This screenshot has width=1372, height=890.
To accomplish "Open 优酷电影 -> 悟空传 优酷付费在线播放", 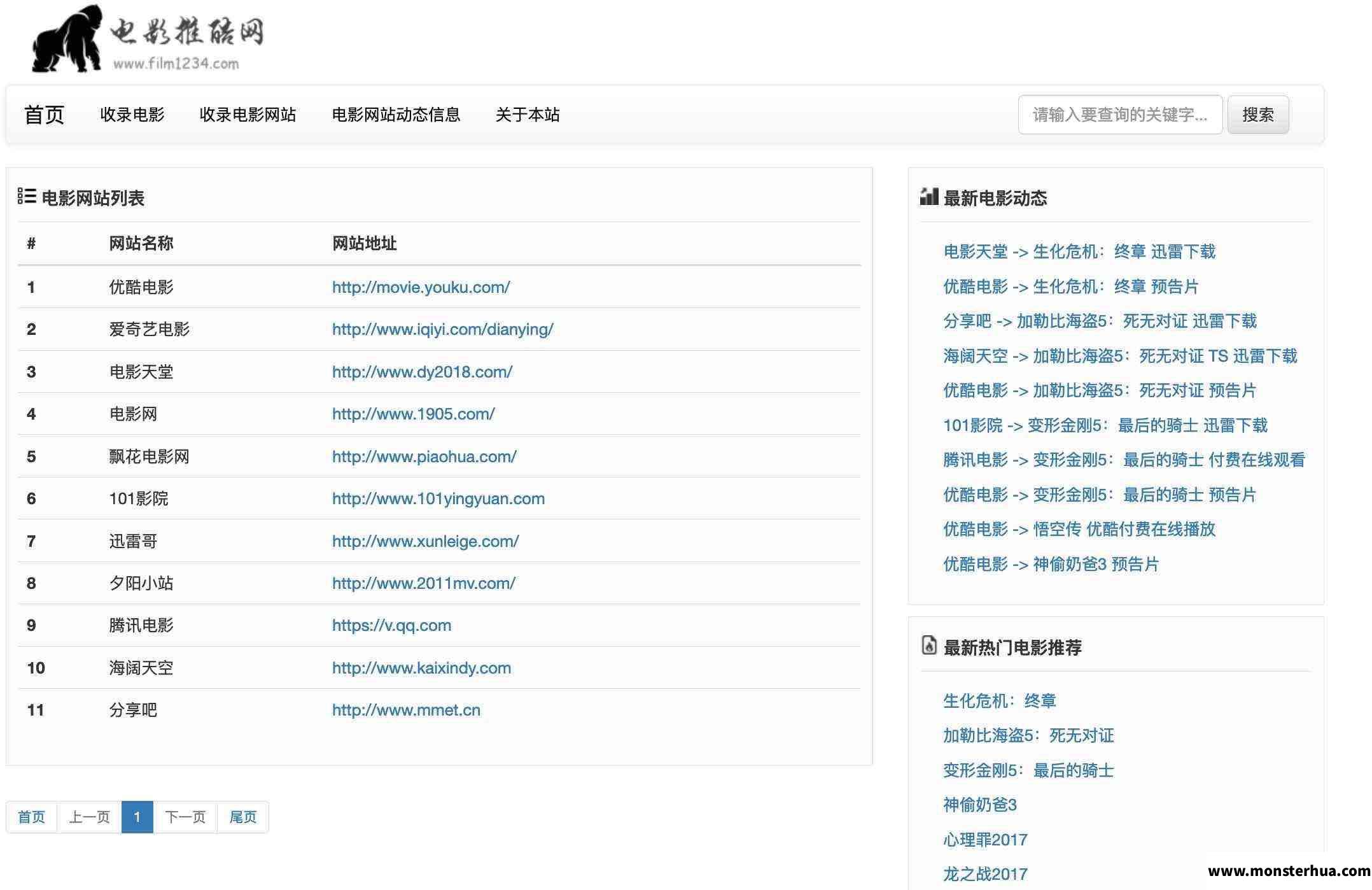I will (x=1079, y=529).
